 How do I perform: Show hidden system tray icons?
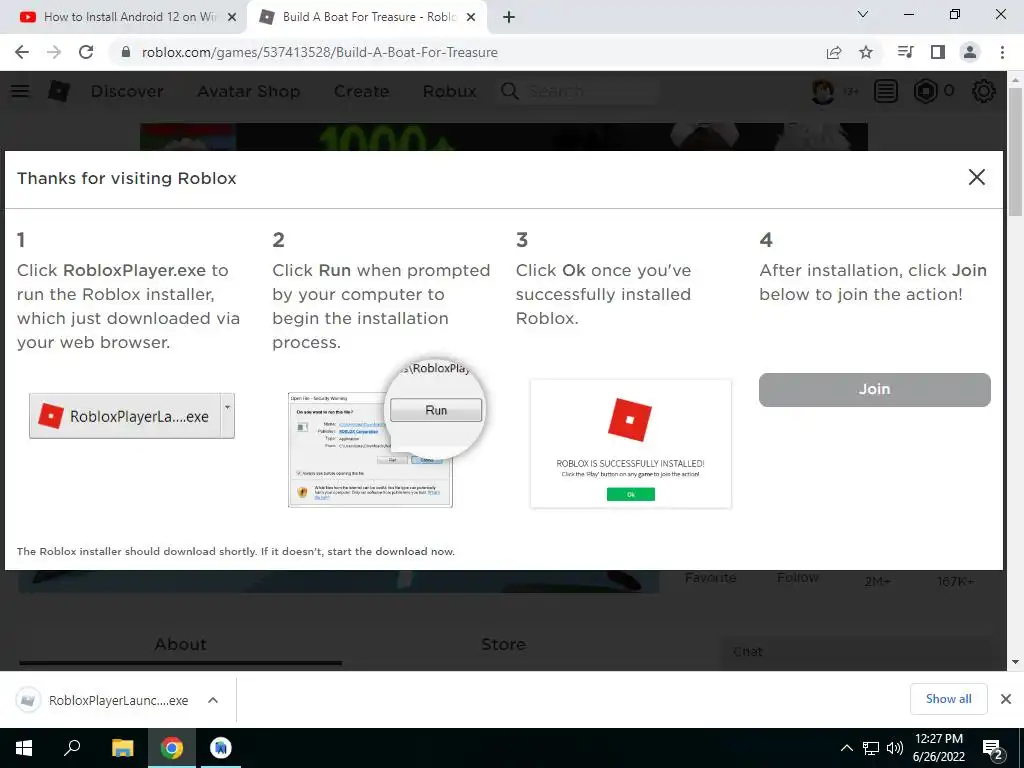(846, 748)
